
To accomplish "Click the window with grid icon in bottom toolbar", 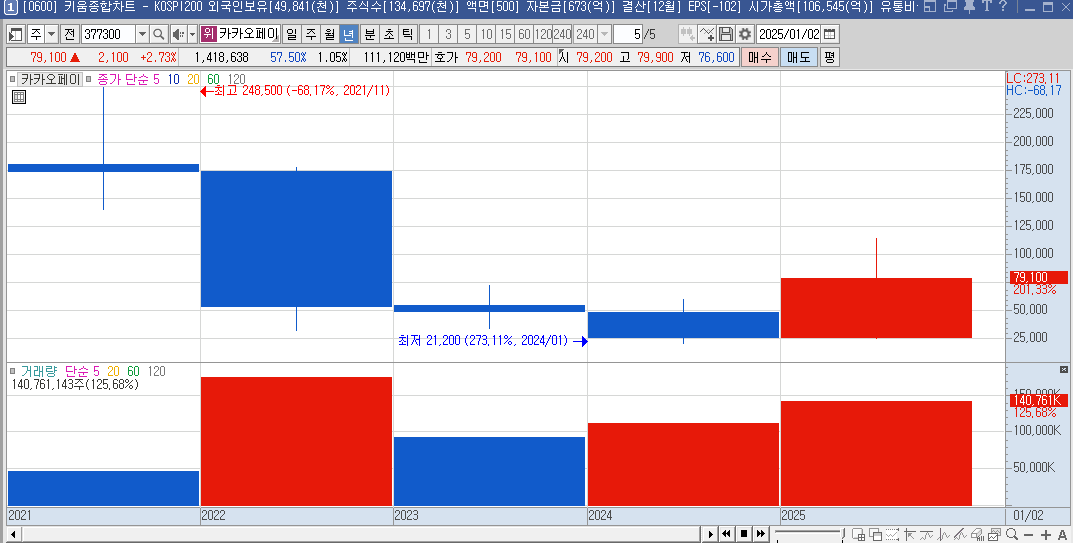I will (858, 535).
